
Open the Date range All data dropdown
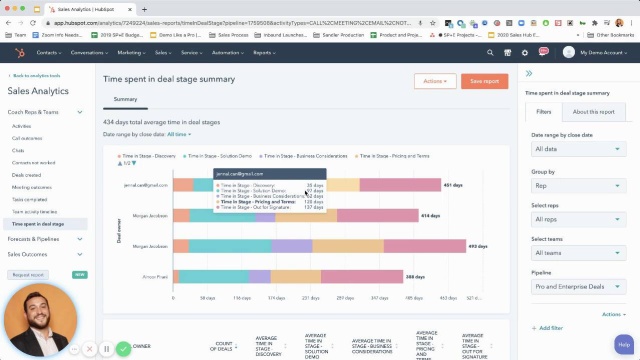click(578, 149)
